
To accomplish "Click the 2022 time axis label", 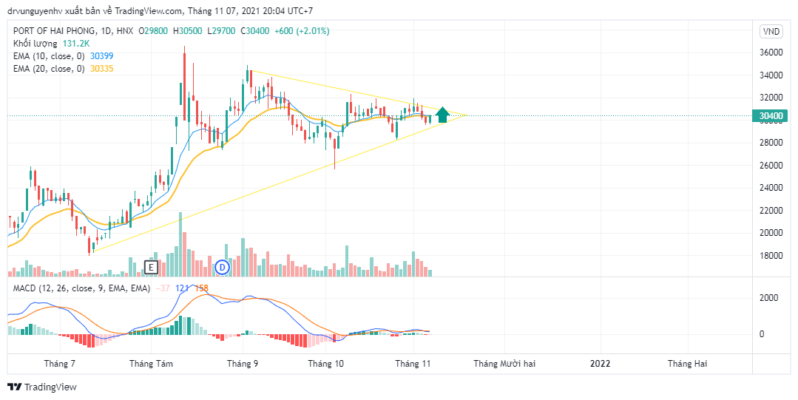I will pyautogui.click(x=600, y=364).
